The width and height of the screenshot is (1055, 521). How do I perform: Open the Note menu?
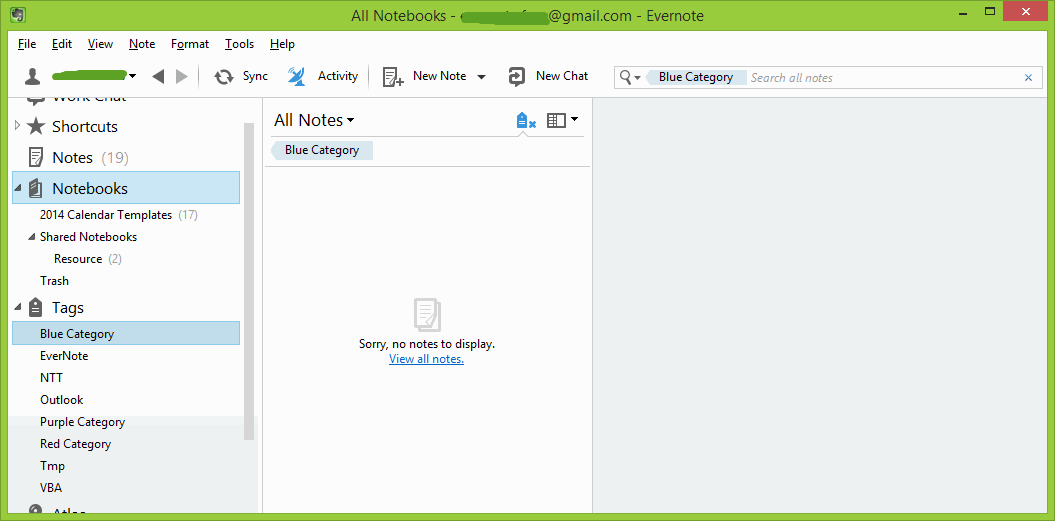click(x=142, y=44)
